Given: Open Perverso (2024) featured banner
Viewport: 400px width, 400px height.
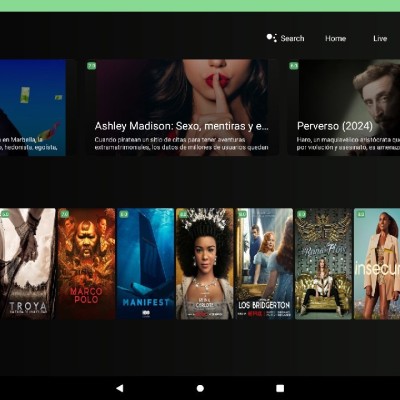Looking at the screenshot, I should click(344, 107).
